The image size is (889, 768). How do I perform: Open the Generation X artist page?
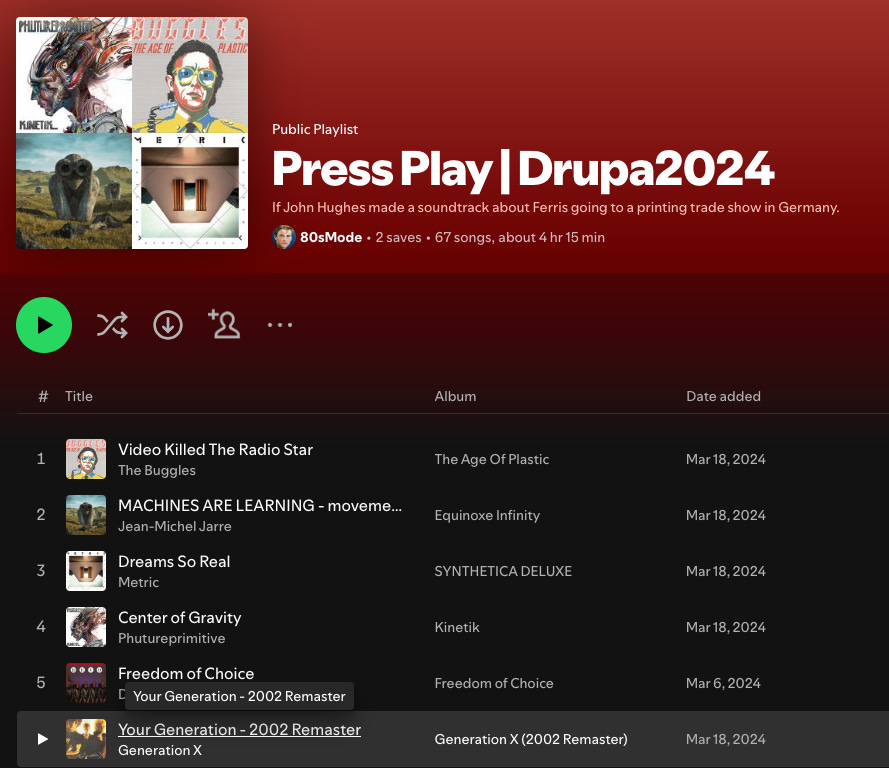[160, 750]
